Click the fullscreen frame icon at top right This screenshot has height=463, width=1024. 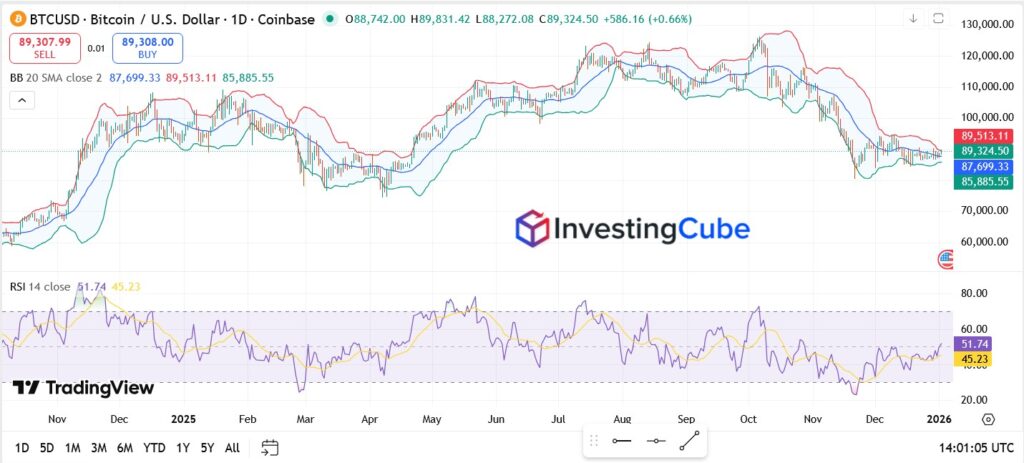pos(938,18)
